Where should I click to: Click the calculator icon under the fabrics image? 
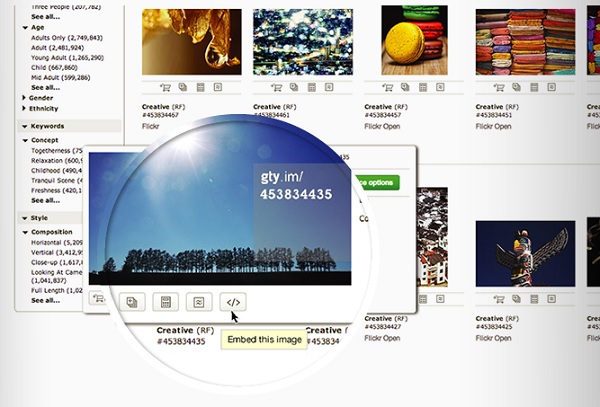pos(534,88)
